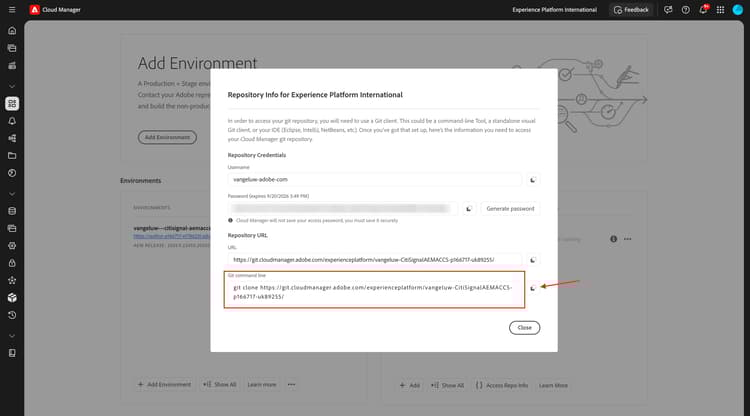The height and width of the screenshot is (416, 750).
Task: Open the stacked-windows icon below Home in sidebar
Action: (x=12, y=48)
